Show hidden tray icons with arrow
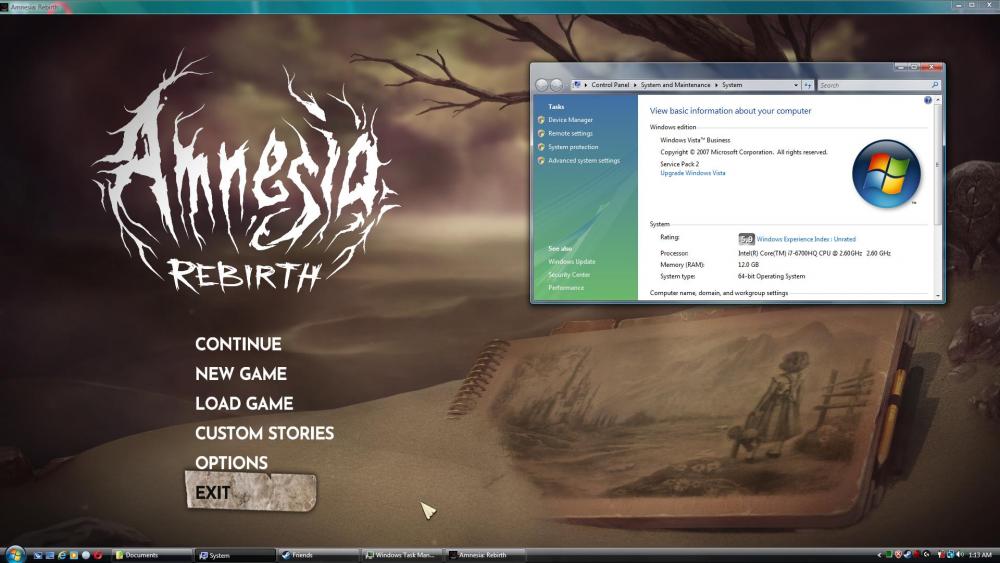 pyautogui.click(x=879, y=555)
